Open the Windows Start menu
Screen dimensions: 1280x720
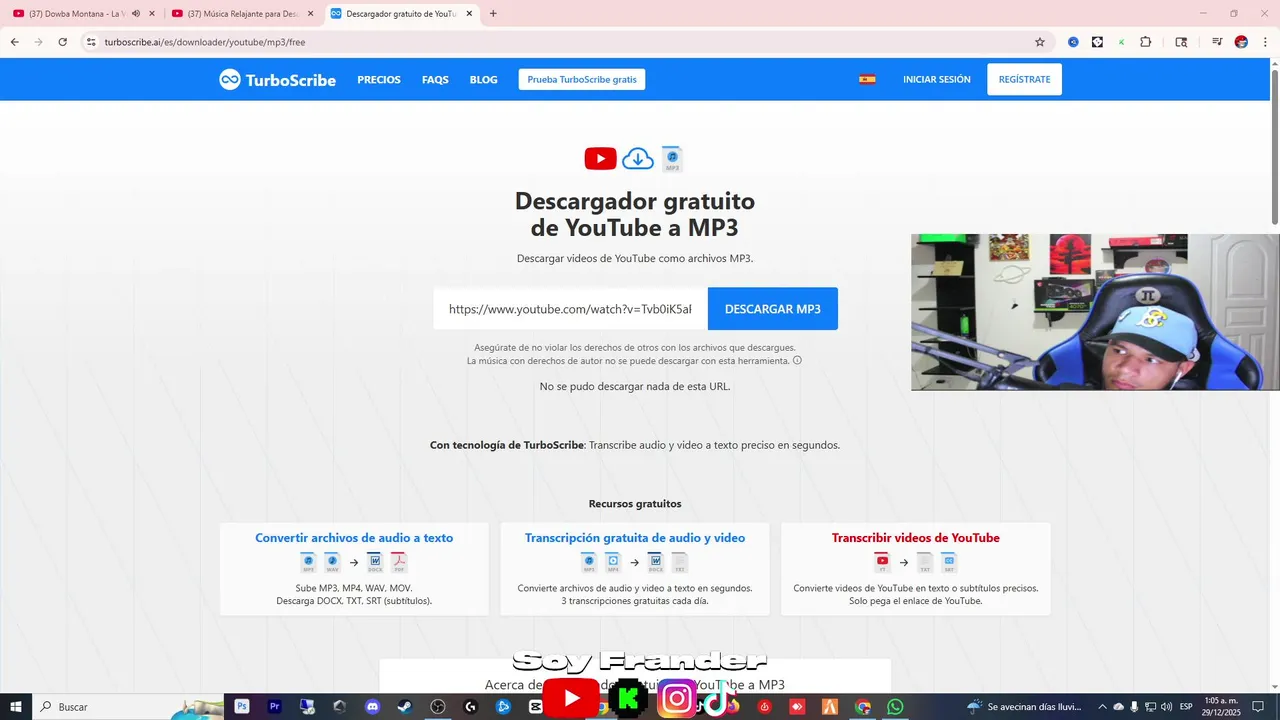(x=16, y=706)
